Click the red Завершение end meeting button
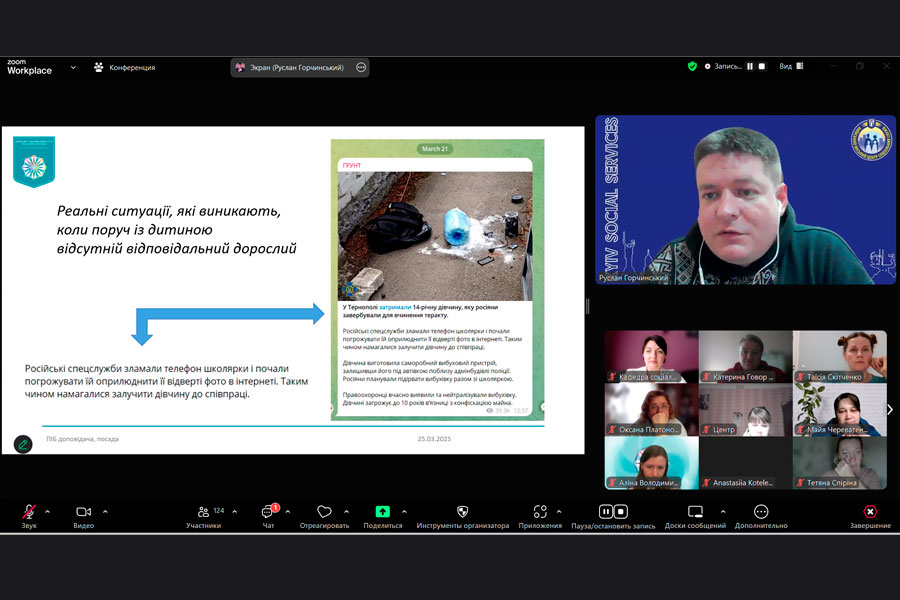 tap(870, 512)
